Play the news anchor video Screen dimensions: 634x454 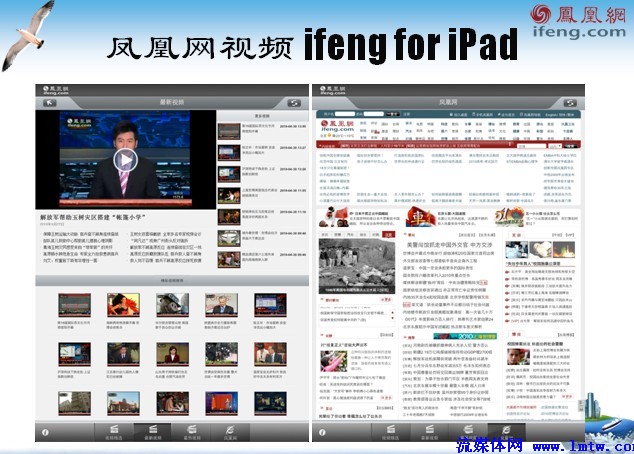124,159
